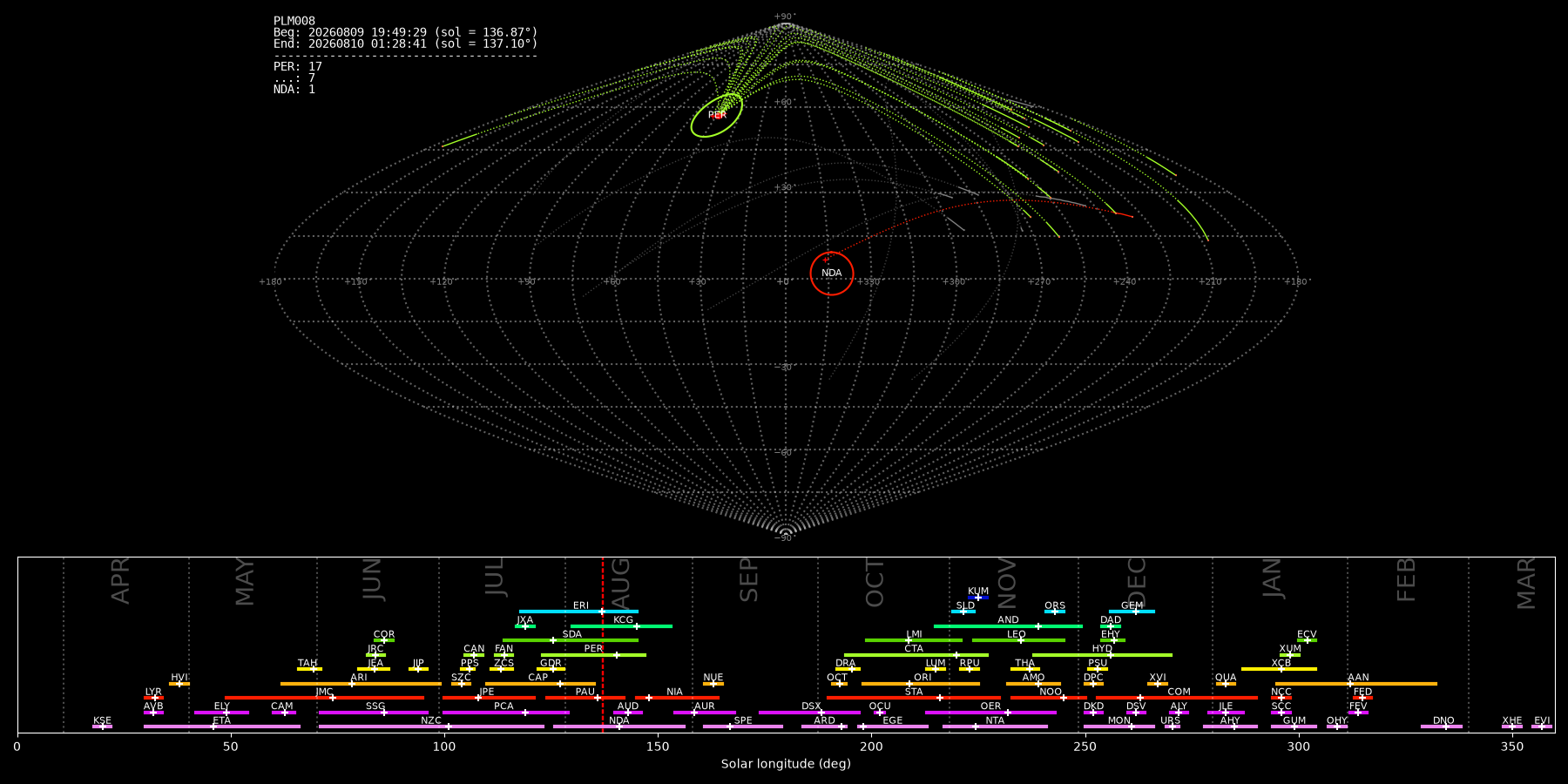Click the KUM blue shower marker
This screenshot has height=784, width=1568.
pyautogui.click(x=978, y=598)
